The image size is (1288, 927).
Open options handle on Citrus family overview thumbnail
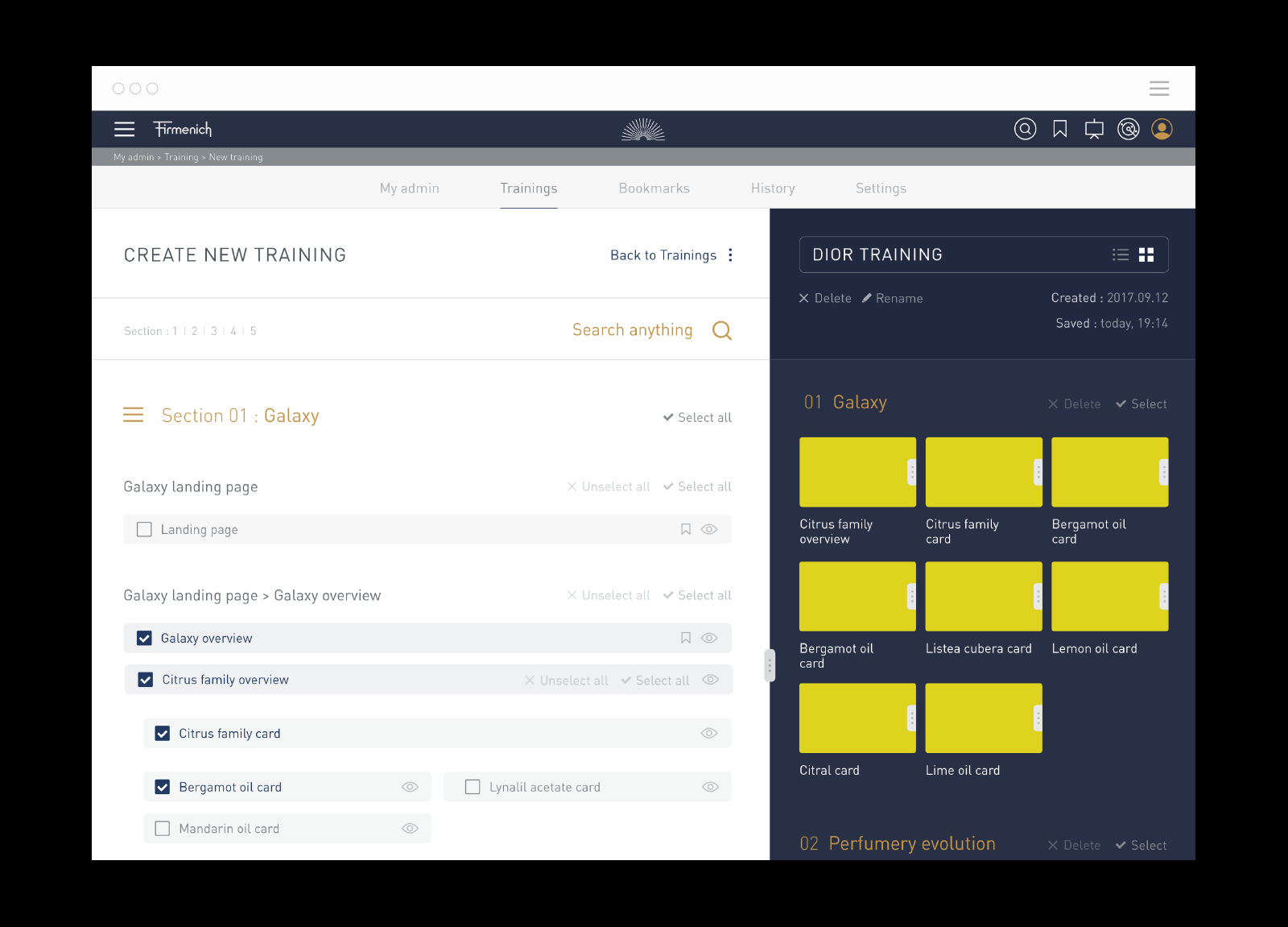coord(911,472)
